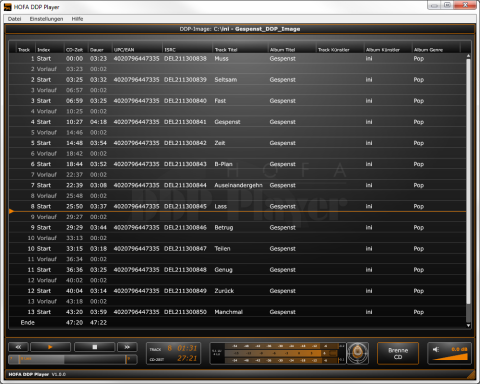Click the play button in transport controls
The image size is (480, 384).
pyautogui.click(x=50, y=347)
